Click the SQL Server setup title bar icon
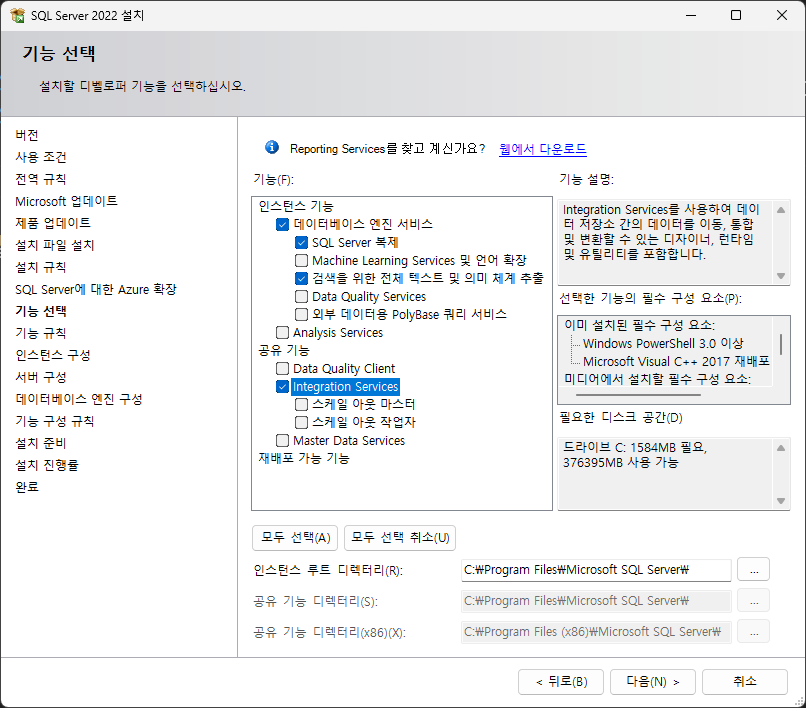Viewport: 806px width, 708px height. click(17, 15)
